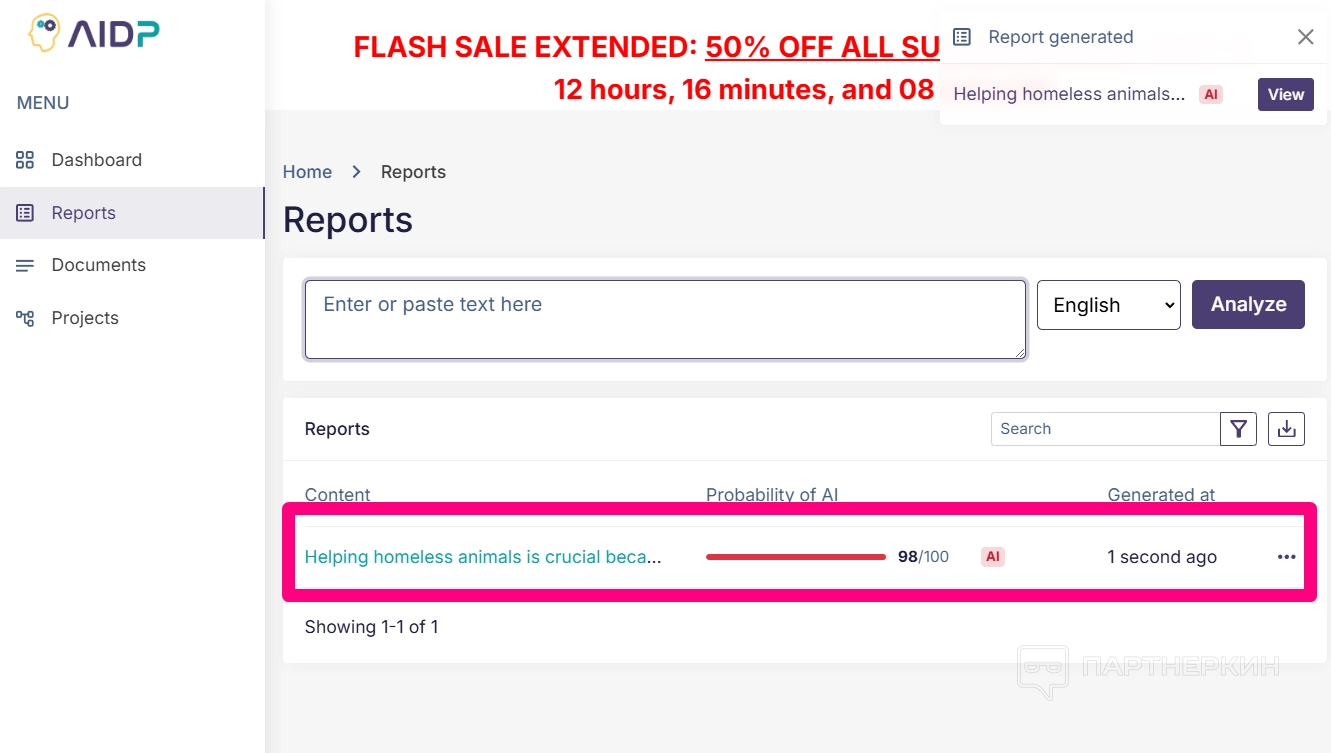Click the filter funnel icon
Viewport: 1331px width, 753px height.
point(1238,429)
